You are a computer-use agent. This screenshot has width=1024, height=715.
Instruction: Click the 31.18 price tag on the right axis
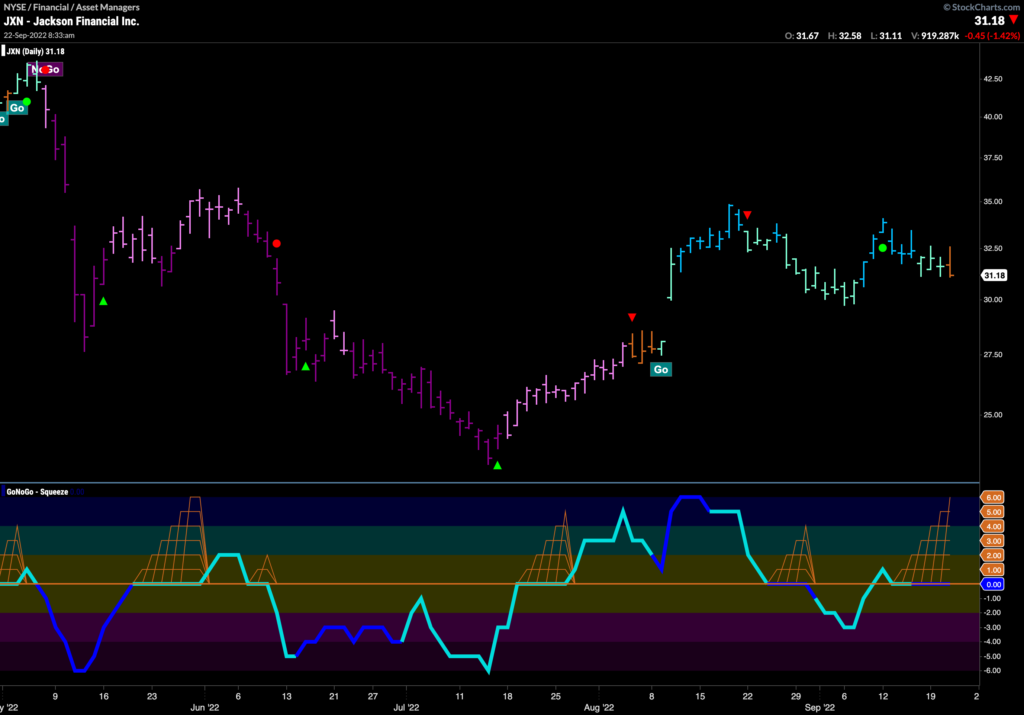click(993, 275)
